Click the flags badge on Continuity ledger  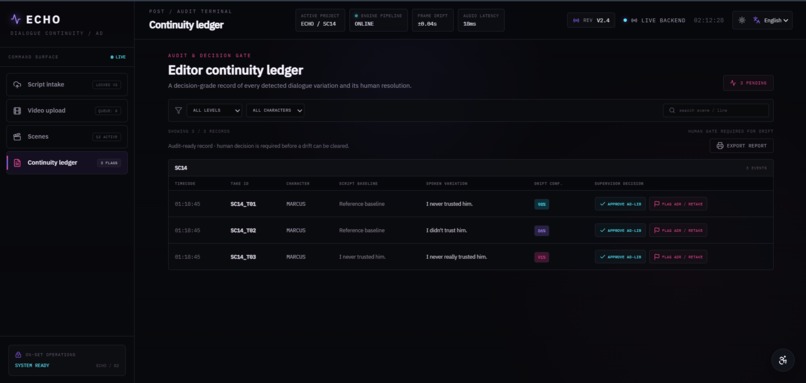pos(109,163)
